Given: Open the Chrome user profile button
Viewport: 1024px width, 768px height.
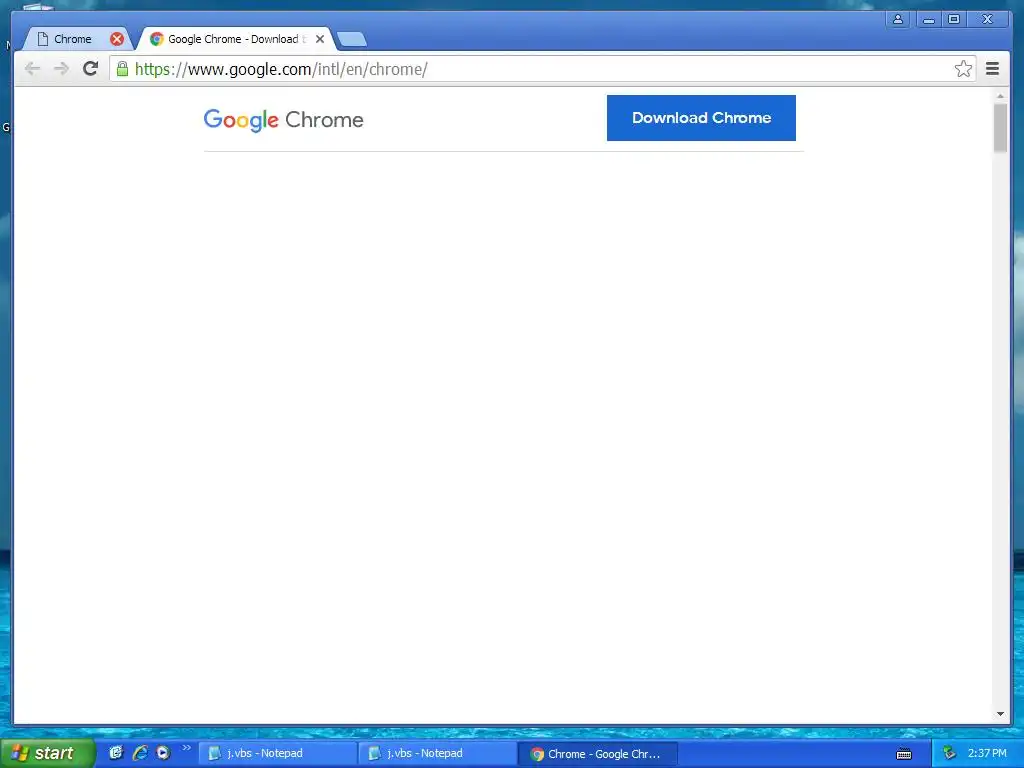Looking at the screenshot, I should pyautogui.click(x=898, y=20).
